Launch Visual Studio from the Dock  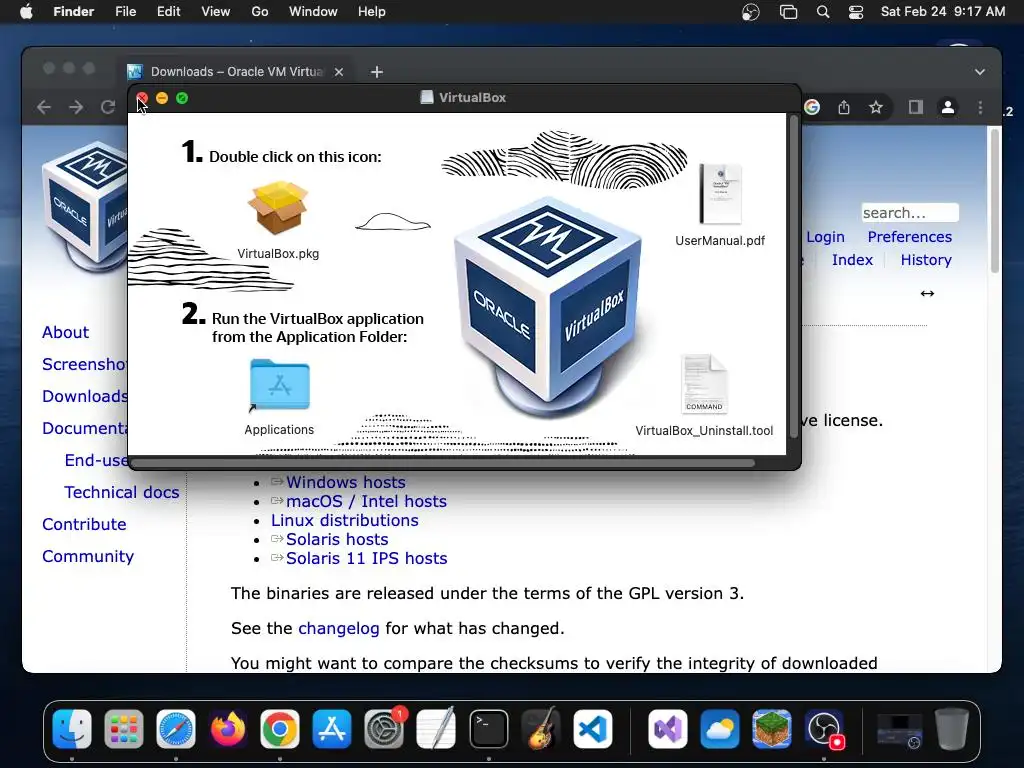[x=667, y=728]
